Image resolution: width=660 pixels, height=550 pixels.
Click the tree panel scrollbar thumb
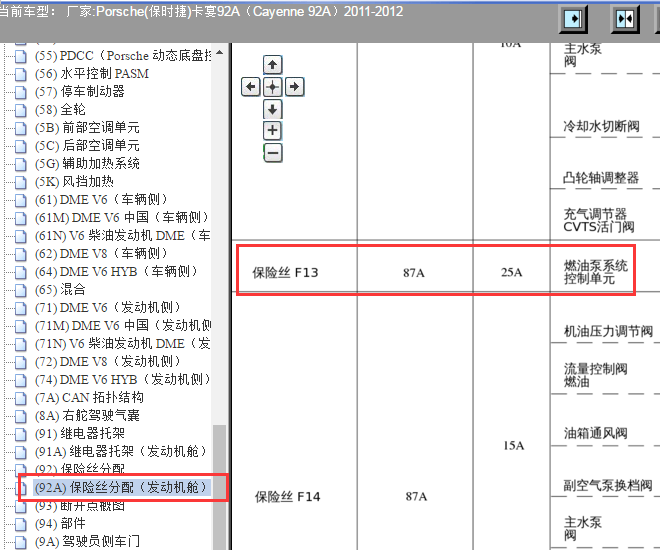click(220, 487)
